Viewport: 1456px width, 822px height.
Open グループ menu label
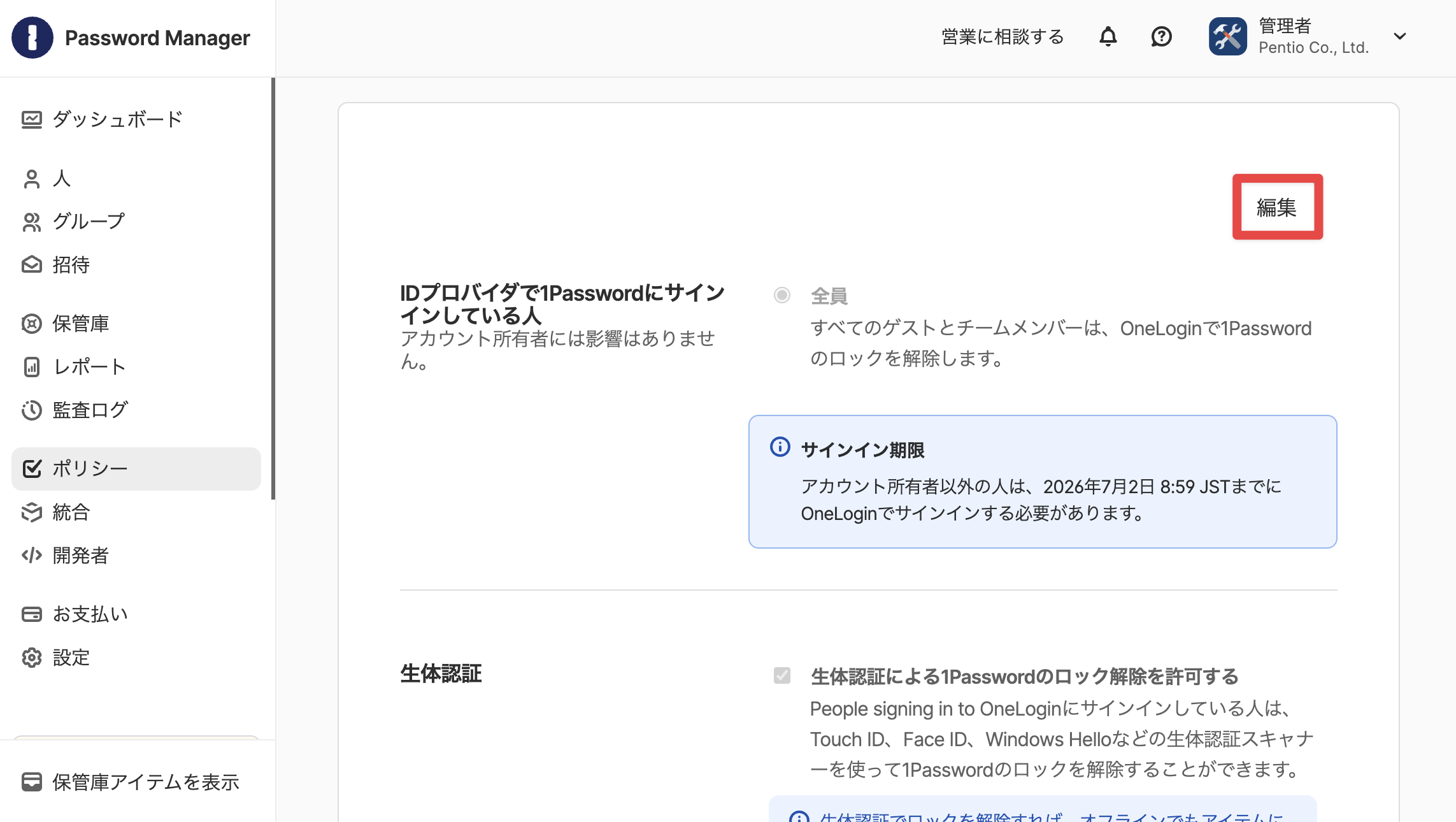click(89, 222)
